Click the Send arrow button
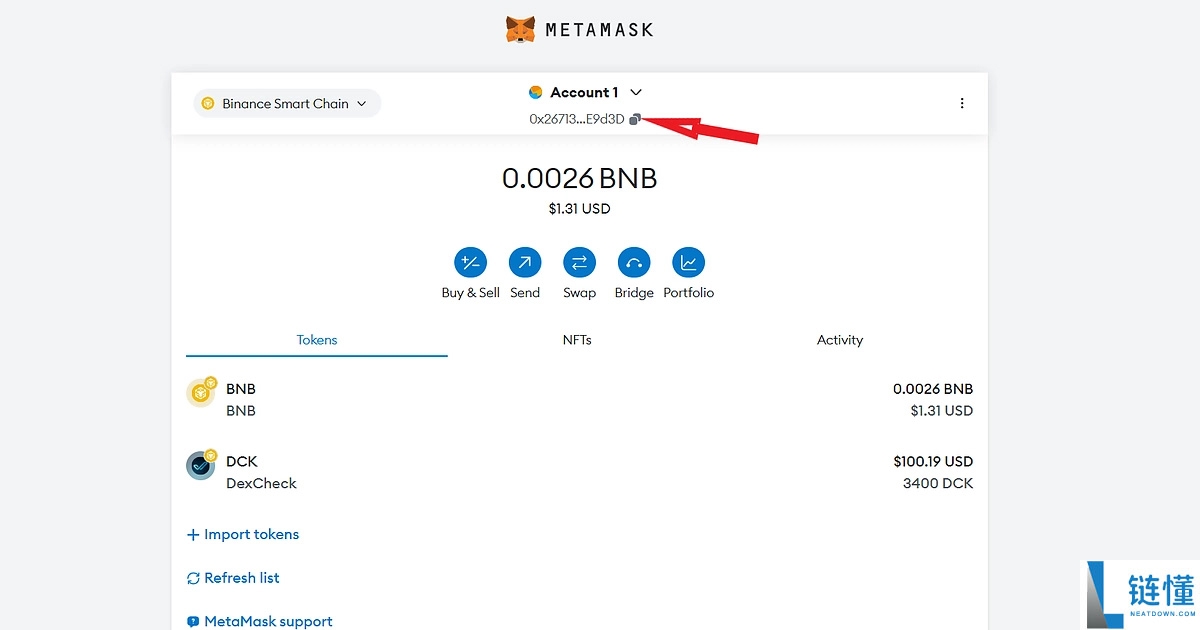Screen dimensions: 1200x630 (x=525, y=263)
